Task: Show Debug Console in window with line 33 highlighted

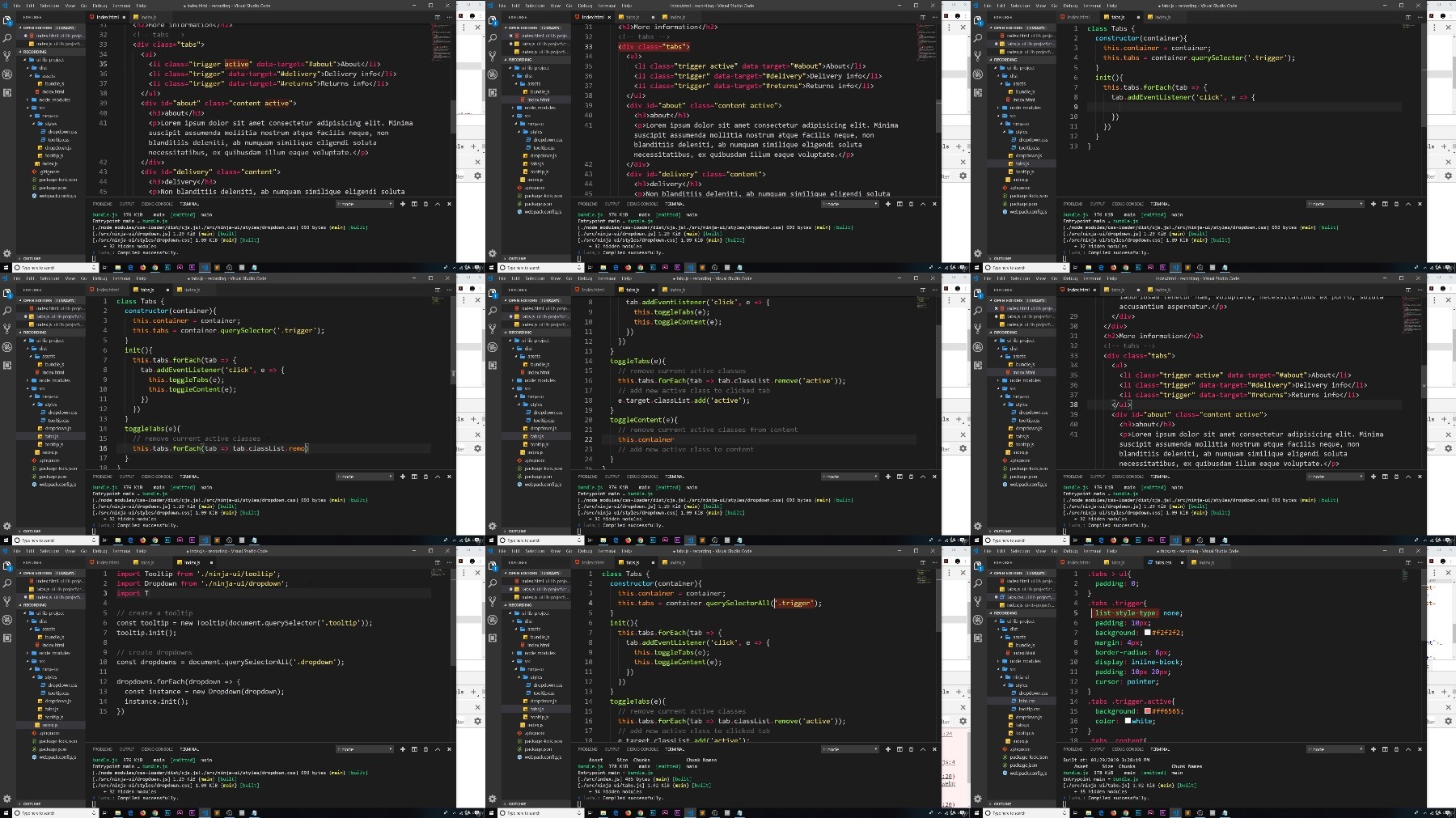Action: (x=642, y=204)
